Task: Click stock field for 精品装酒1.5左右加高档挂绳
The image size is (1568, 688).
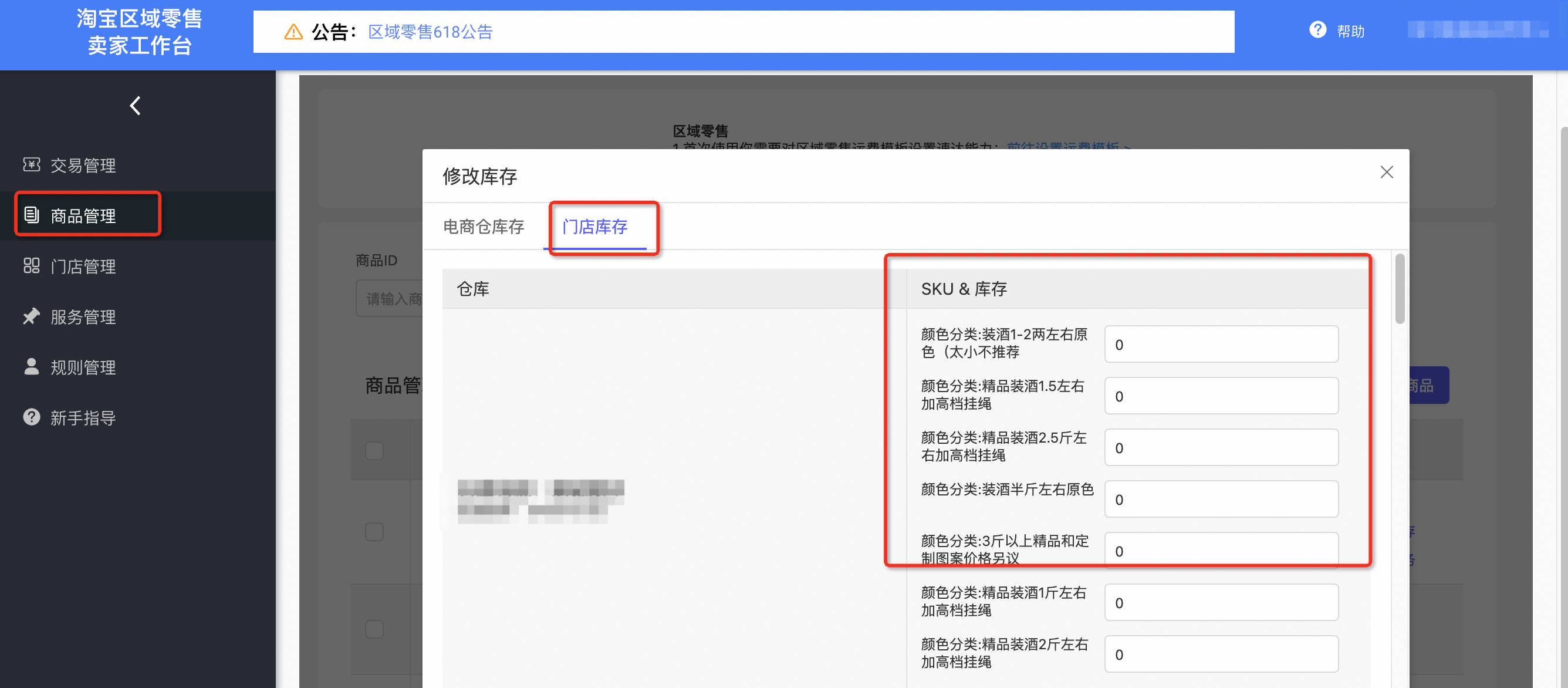Action: (x=1221, y=396)
